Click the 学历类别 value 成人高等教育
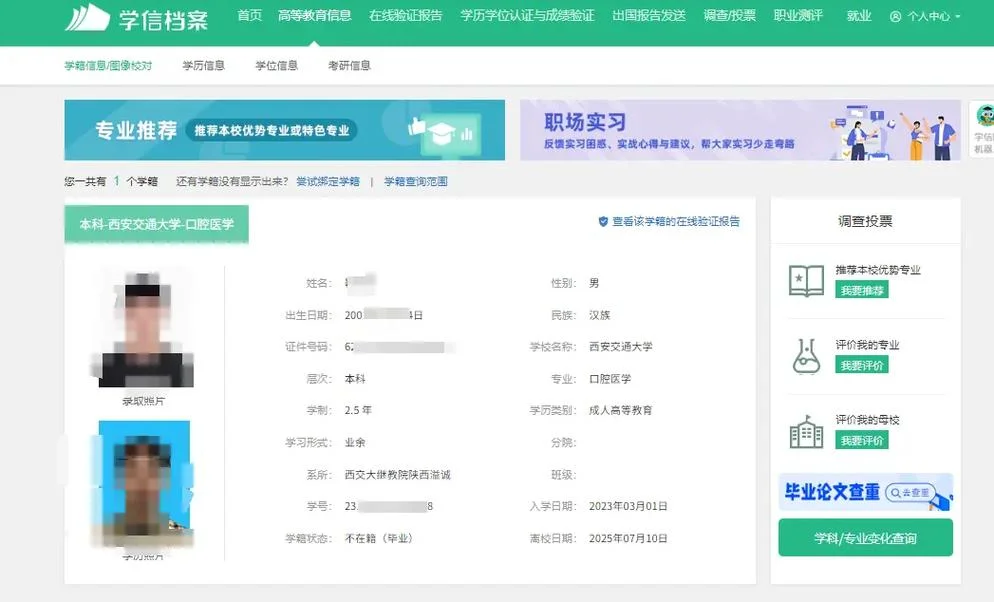This screenshot has width=994, height=602. pyautogui.click(x=621, y=410)
